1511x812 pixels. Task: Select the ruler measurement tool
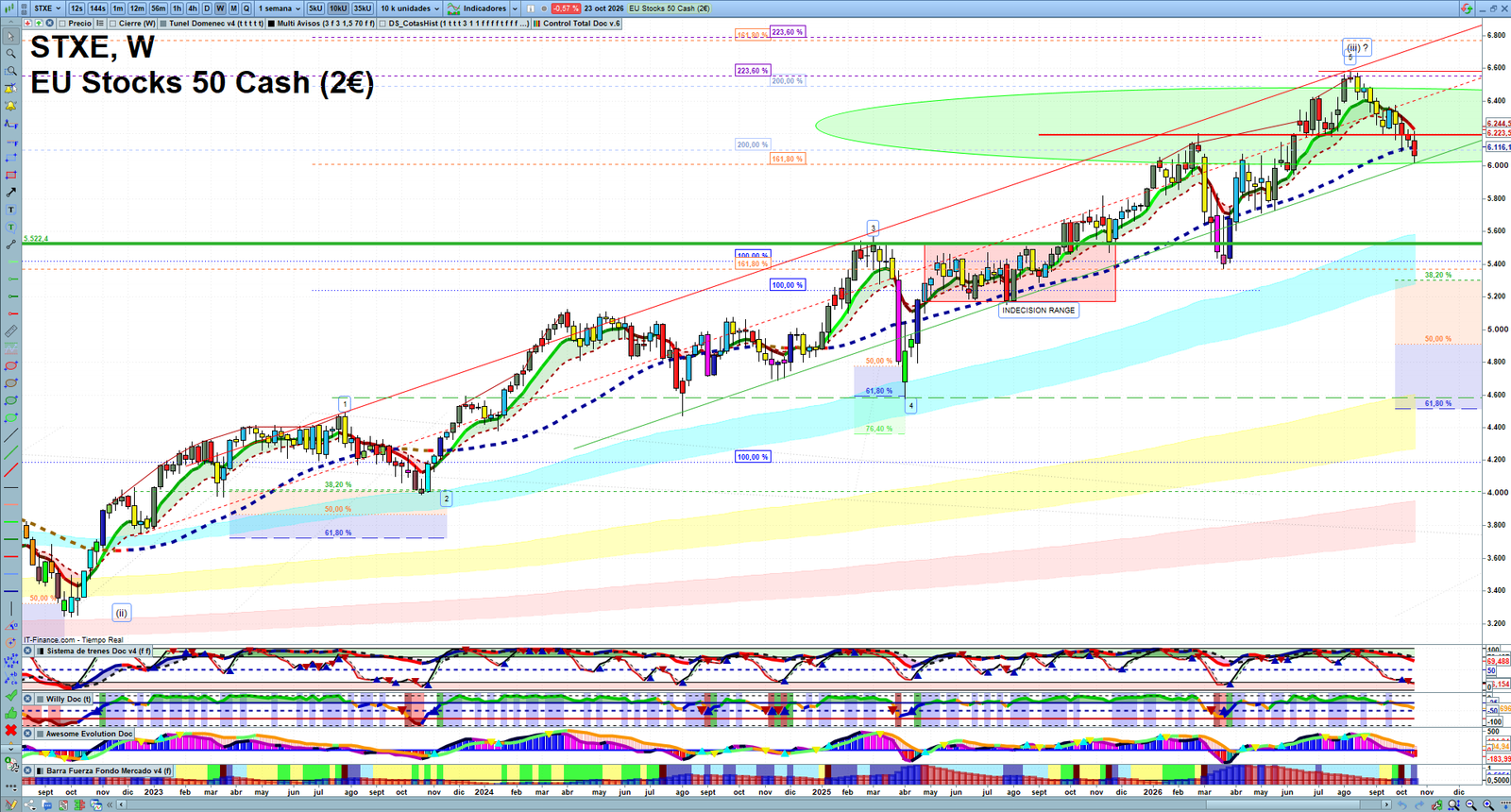pyautogui.click(x=10, y=330)
